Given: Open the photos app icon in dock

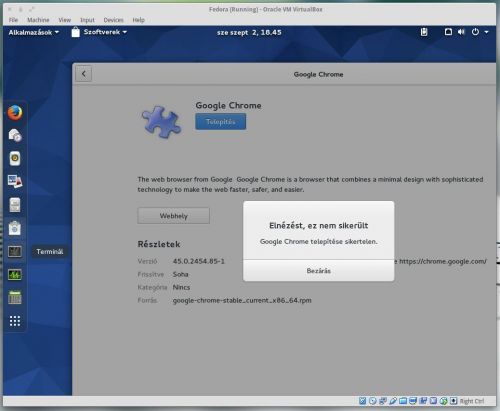Looking at the screenshot, I should [15, 181].
